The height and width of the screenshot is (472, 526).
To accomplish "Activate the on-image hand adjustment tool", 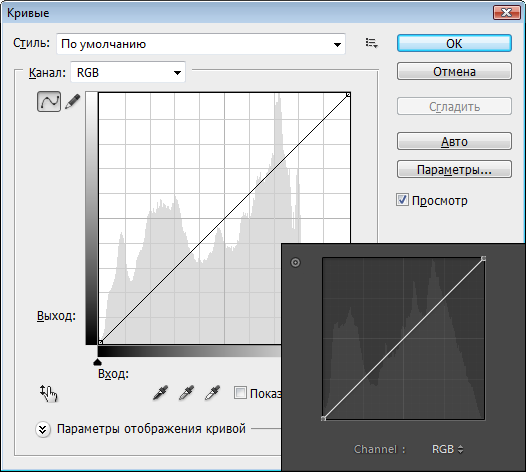I will point(49,394).
